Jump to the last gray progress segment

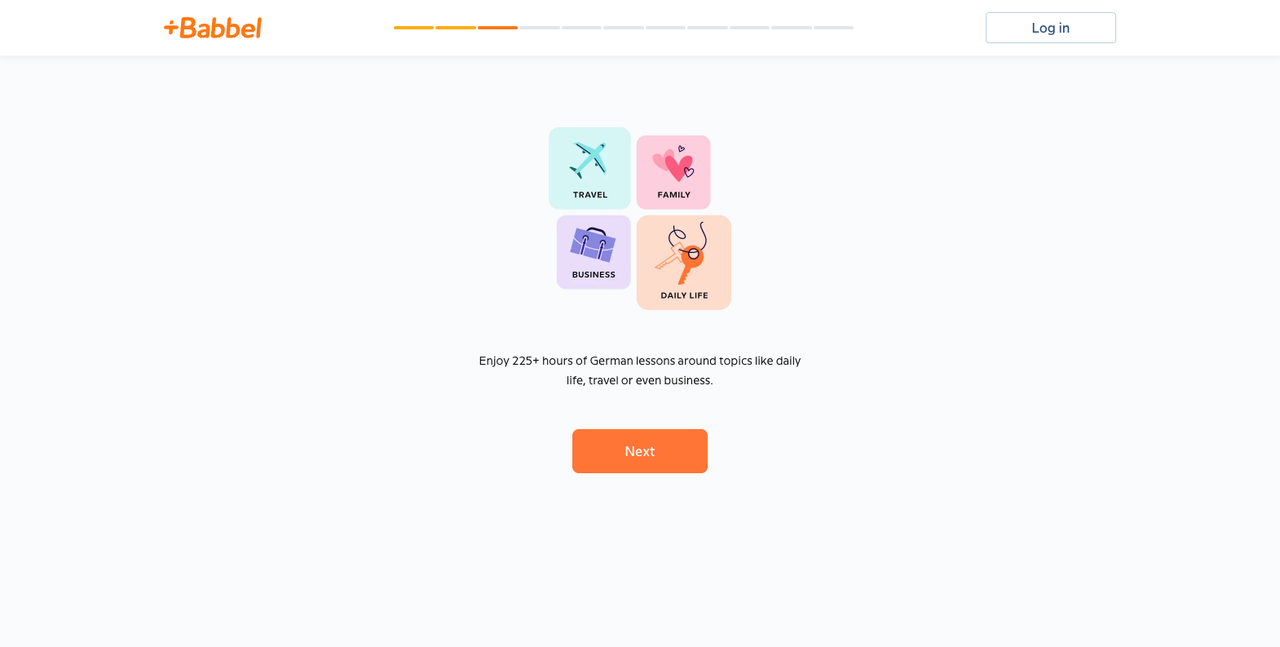(x=834, y=28)
